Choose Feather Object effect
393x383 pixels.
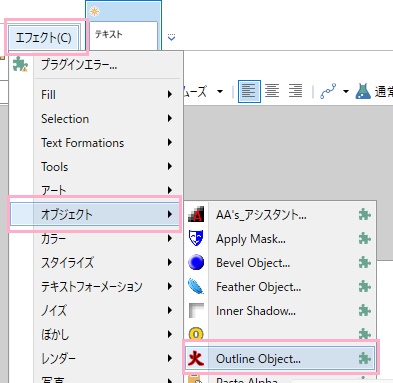[x=280, y=287]
